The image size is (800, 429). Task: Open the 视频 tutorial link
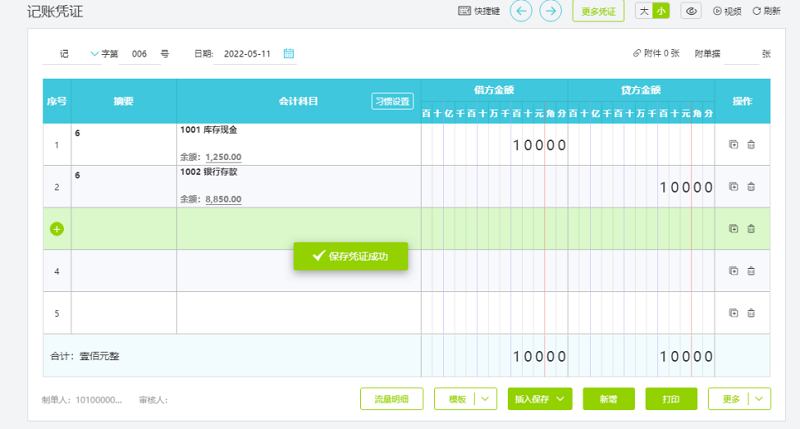(x=727, y=11)
